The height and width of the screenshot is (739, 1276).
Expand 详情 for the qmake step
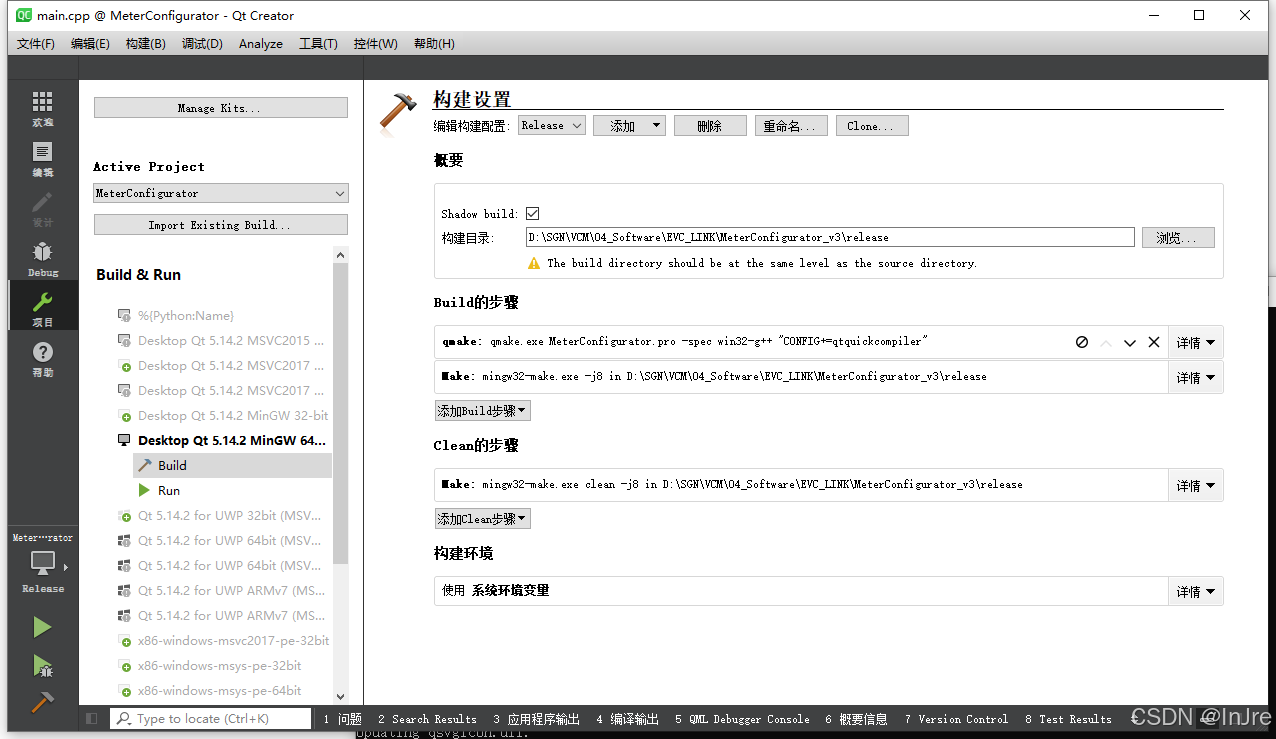coord(1195,342)
